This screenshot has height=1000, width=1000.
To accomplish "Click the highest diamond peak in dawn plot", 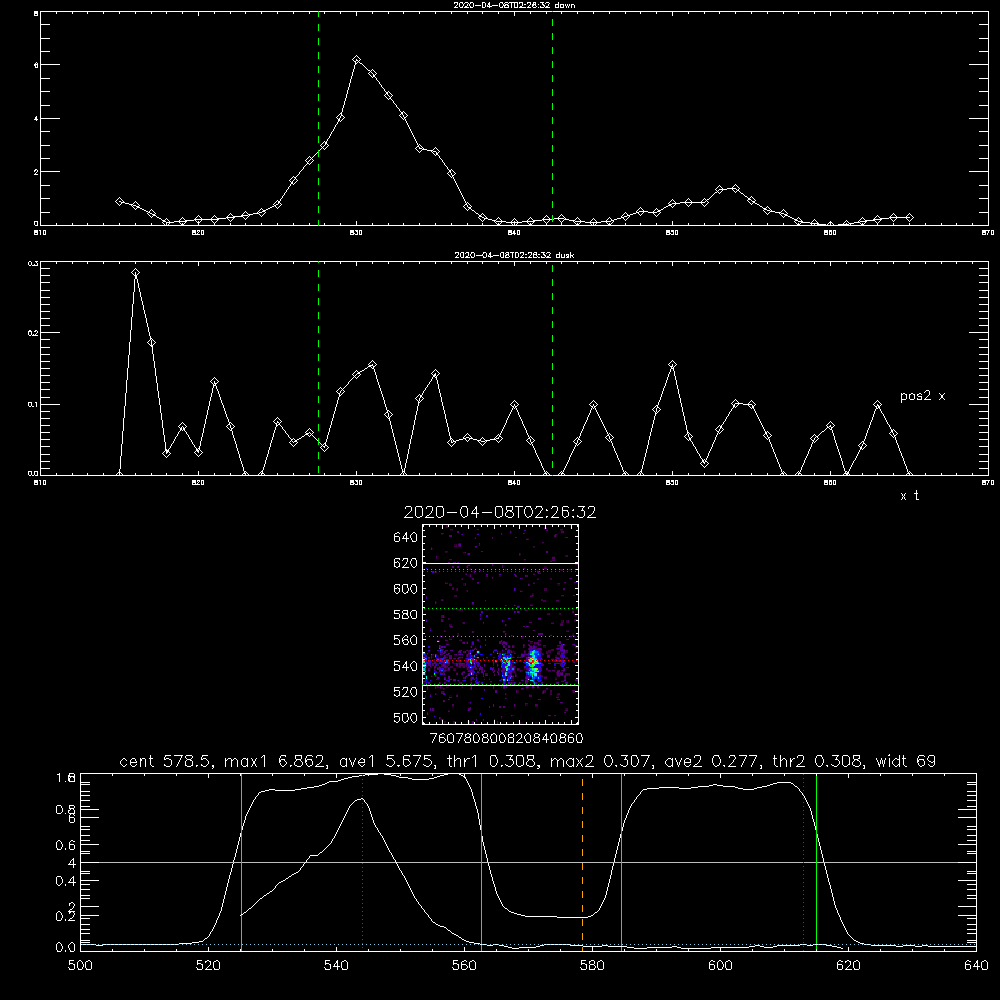I will 357,59.
